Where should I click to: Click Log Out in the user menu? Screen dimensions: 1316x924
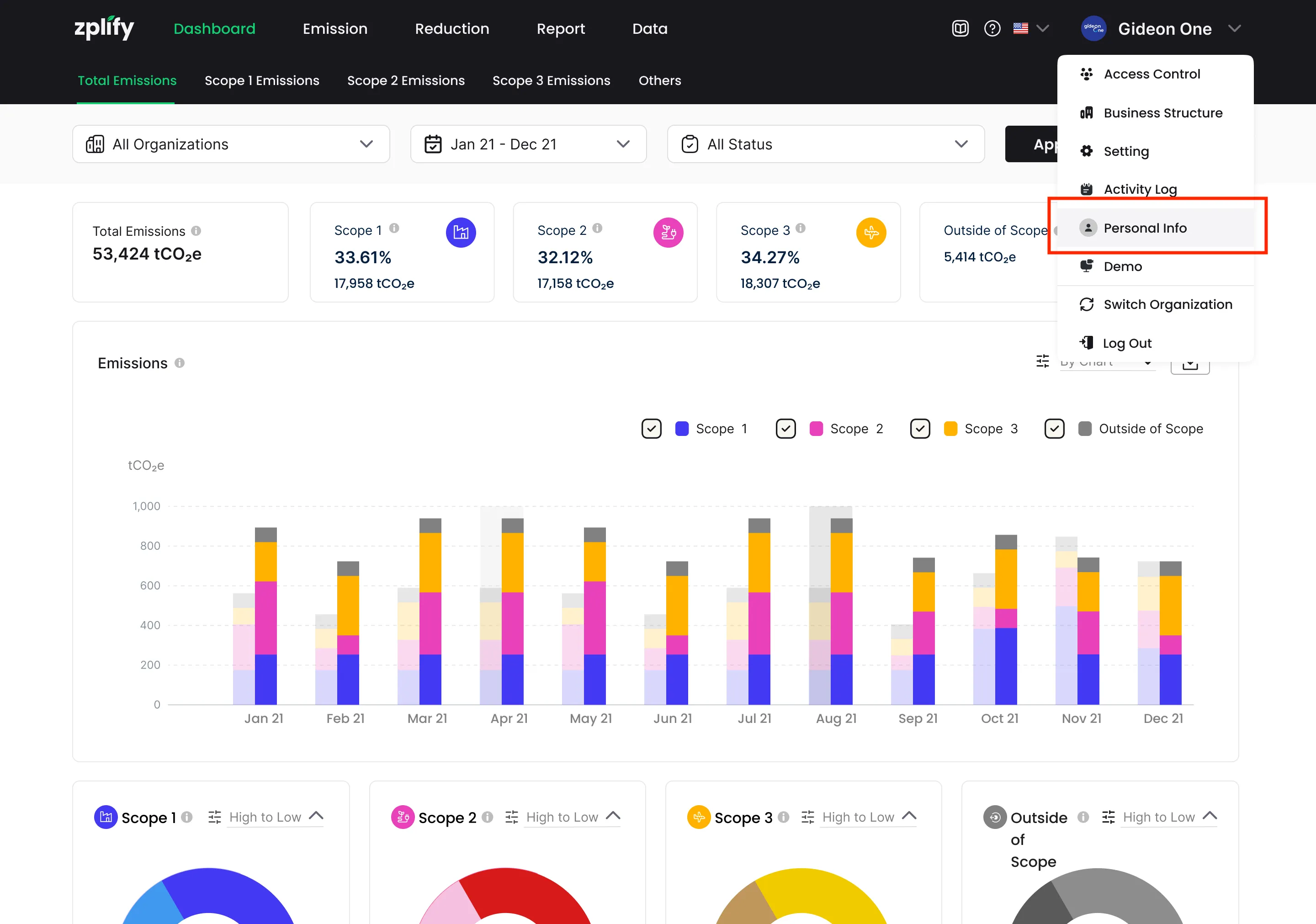[1127, 343]
